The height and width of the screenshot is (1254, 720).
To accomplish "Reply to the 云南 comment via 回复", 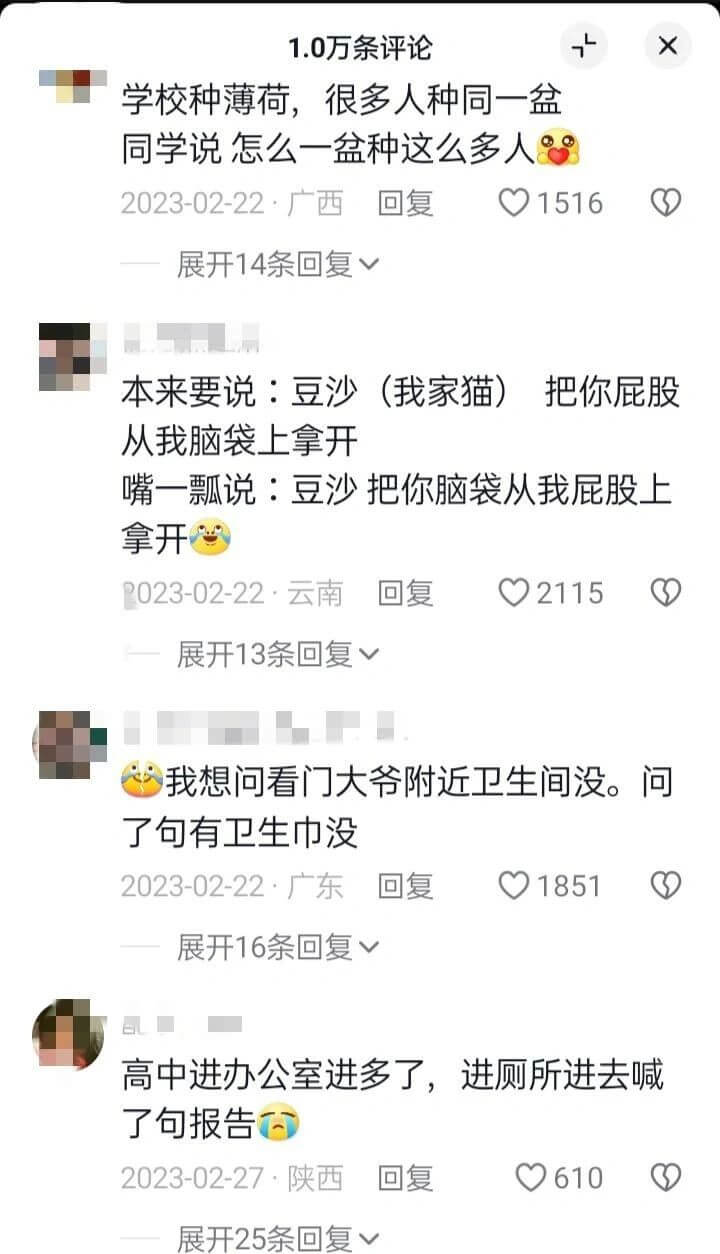I will (405, 593).
